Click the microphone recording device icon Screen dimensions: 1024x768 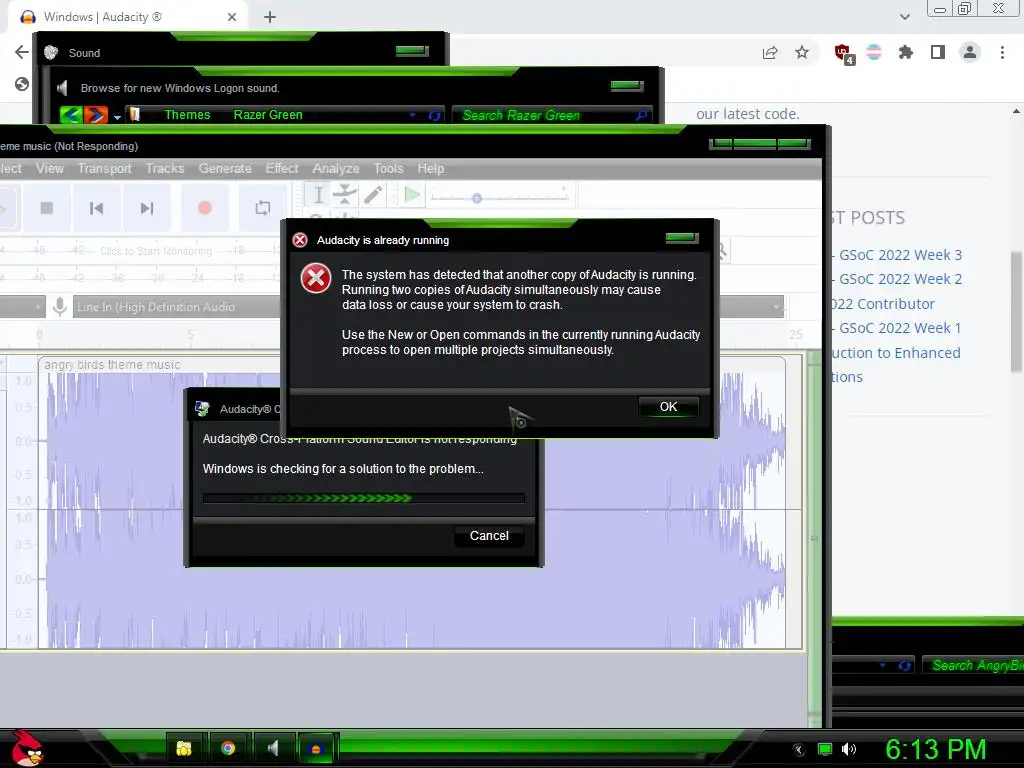tap(59, 306)
